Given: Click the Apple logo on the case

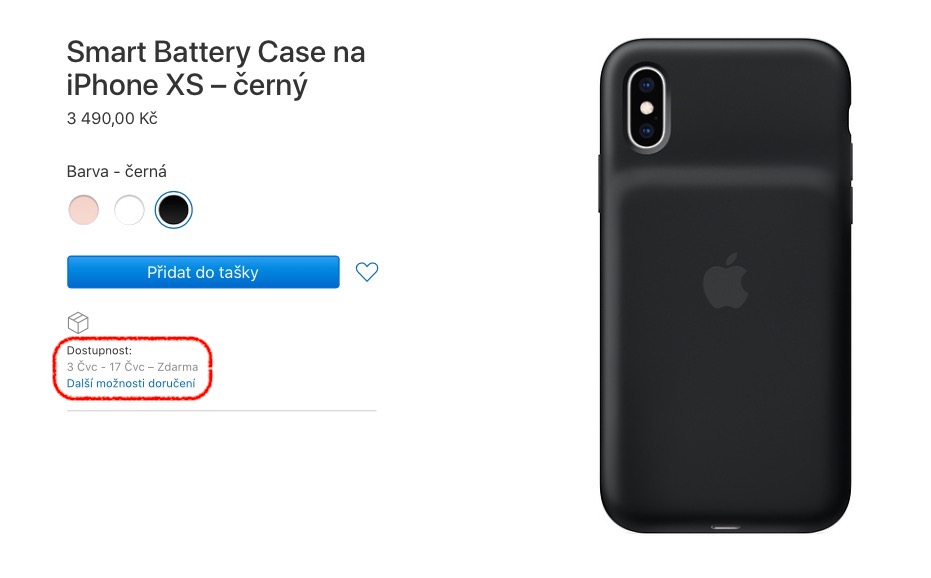Looking at the screenshot, I should point(725,280).
